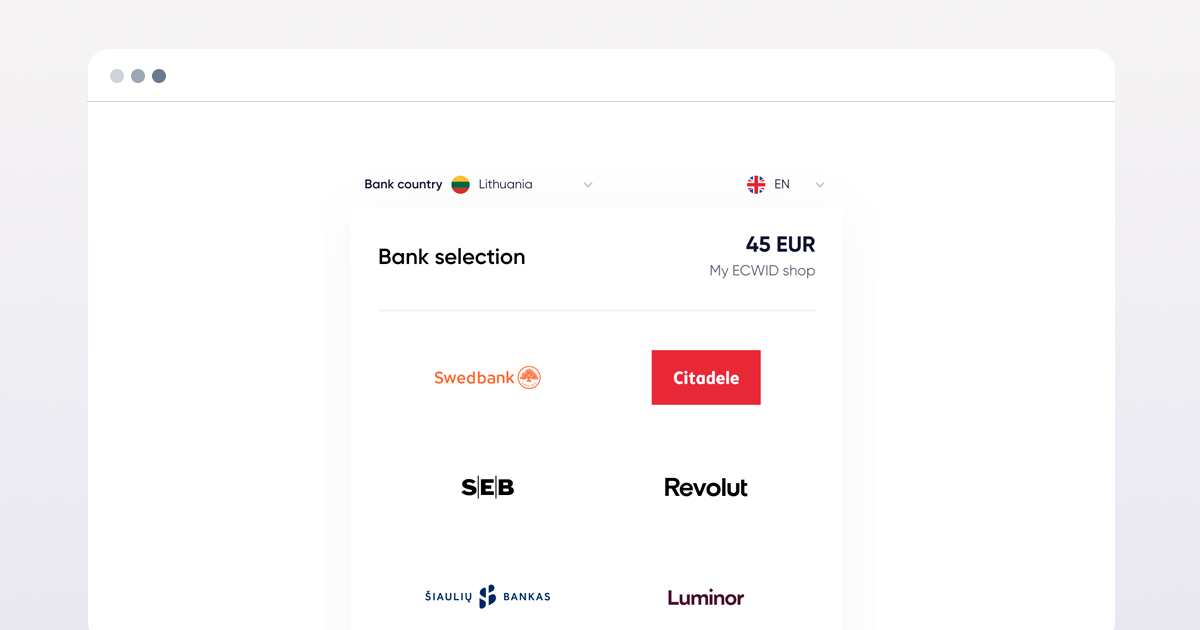Click the middle window control dot

(x=138, y=76)
